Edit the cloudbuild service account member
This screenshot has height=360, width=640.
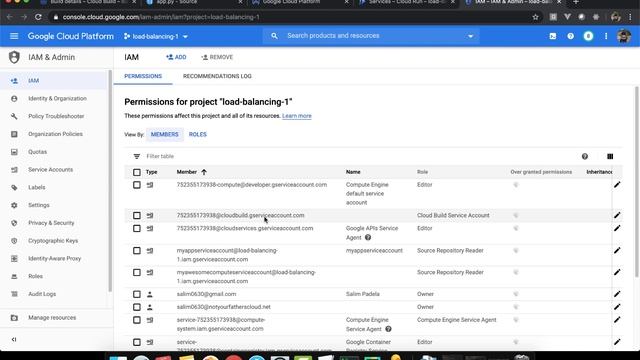tap(617, 216)
